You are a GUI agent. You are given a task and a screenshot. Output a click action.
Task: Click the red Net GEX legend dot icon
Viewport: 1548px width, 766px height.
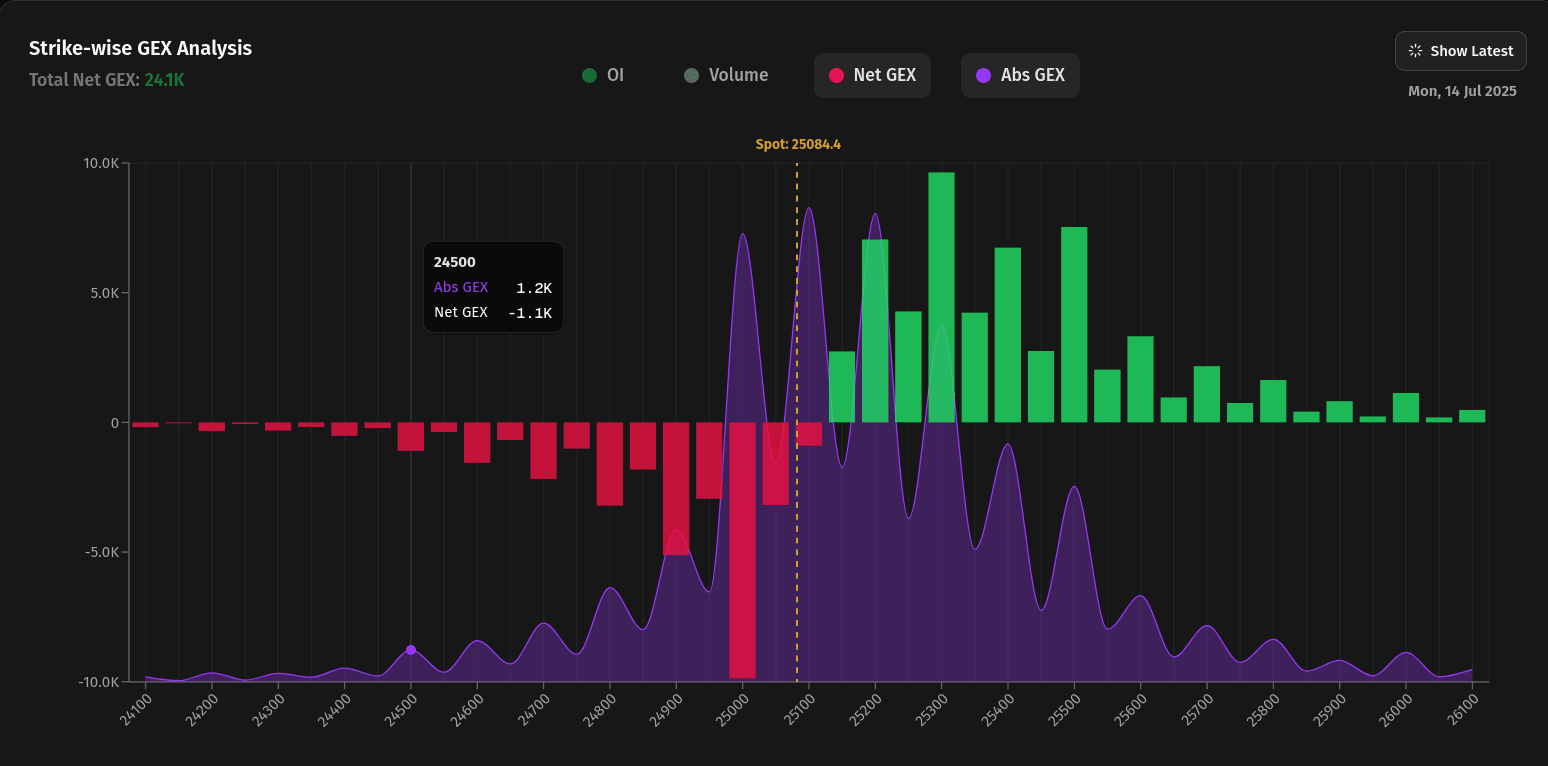tap(837, 75)
